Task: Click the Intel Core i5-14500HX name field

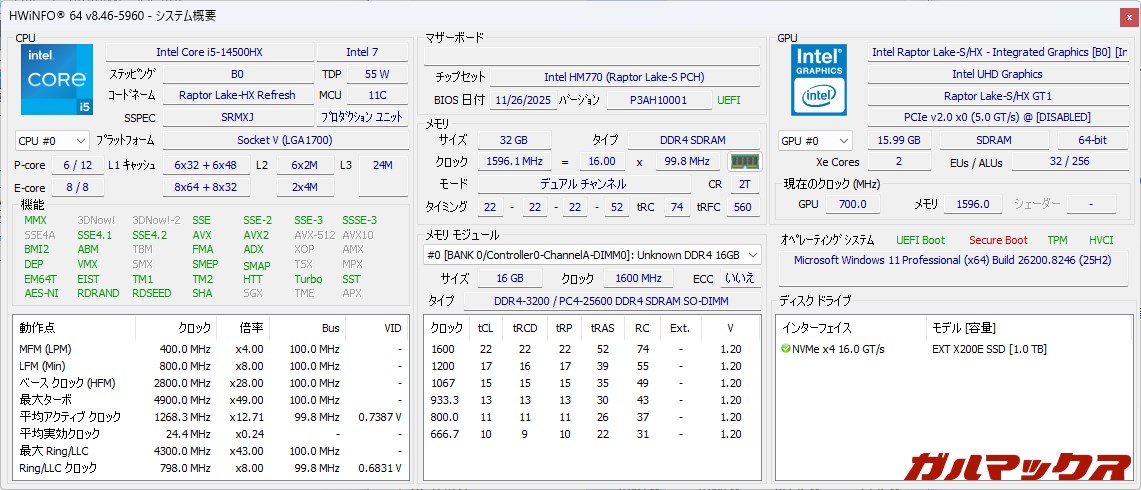Action: 210,52
